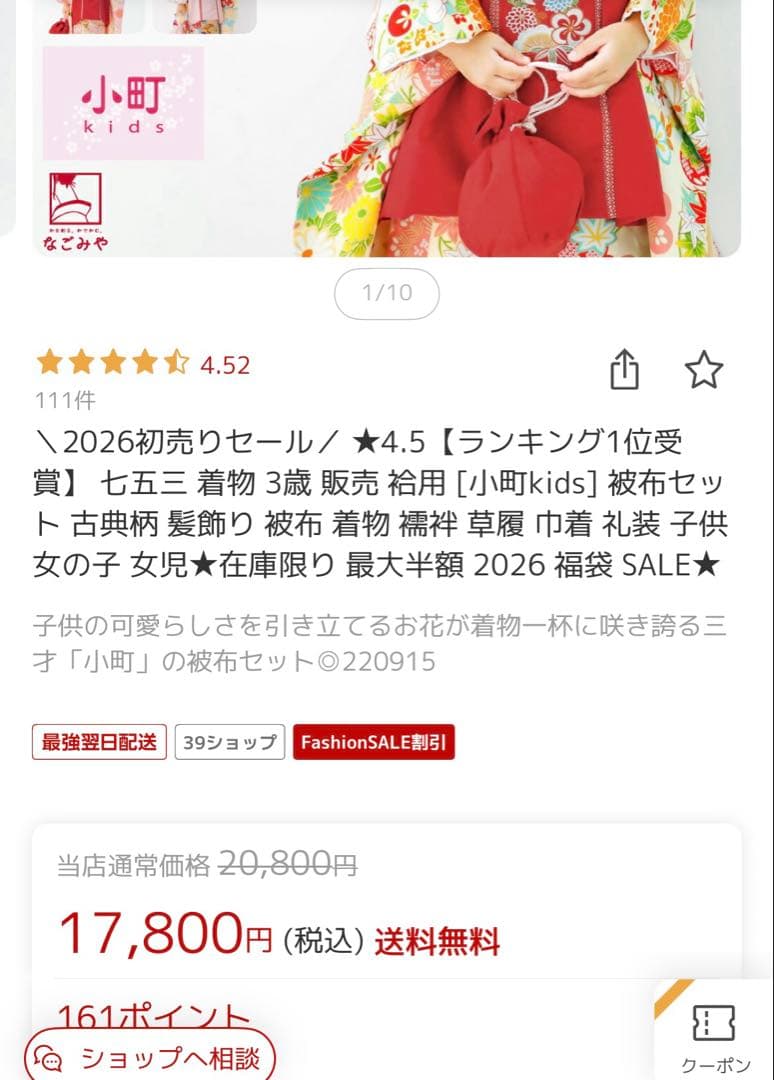
Task: Add item to favorites with star icon
Action: (x=704, y=370)
